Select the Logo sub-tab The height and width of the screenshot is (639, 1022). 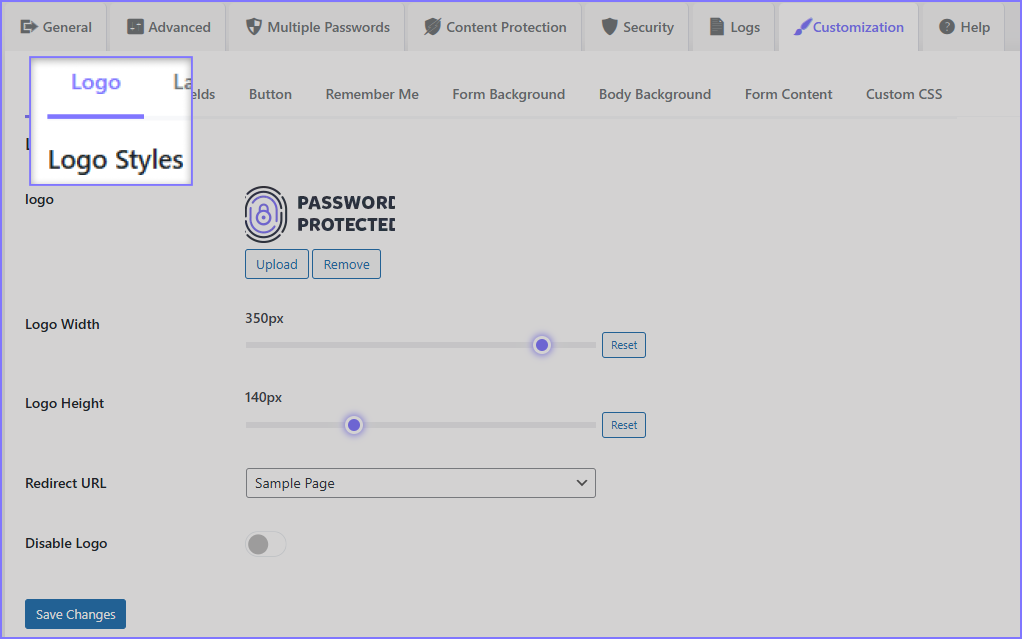(x=95, y=83)
